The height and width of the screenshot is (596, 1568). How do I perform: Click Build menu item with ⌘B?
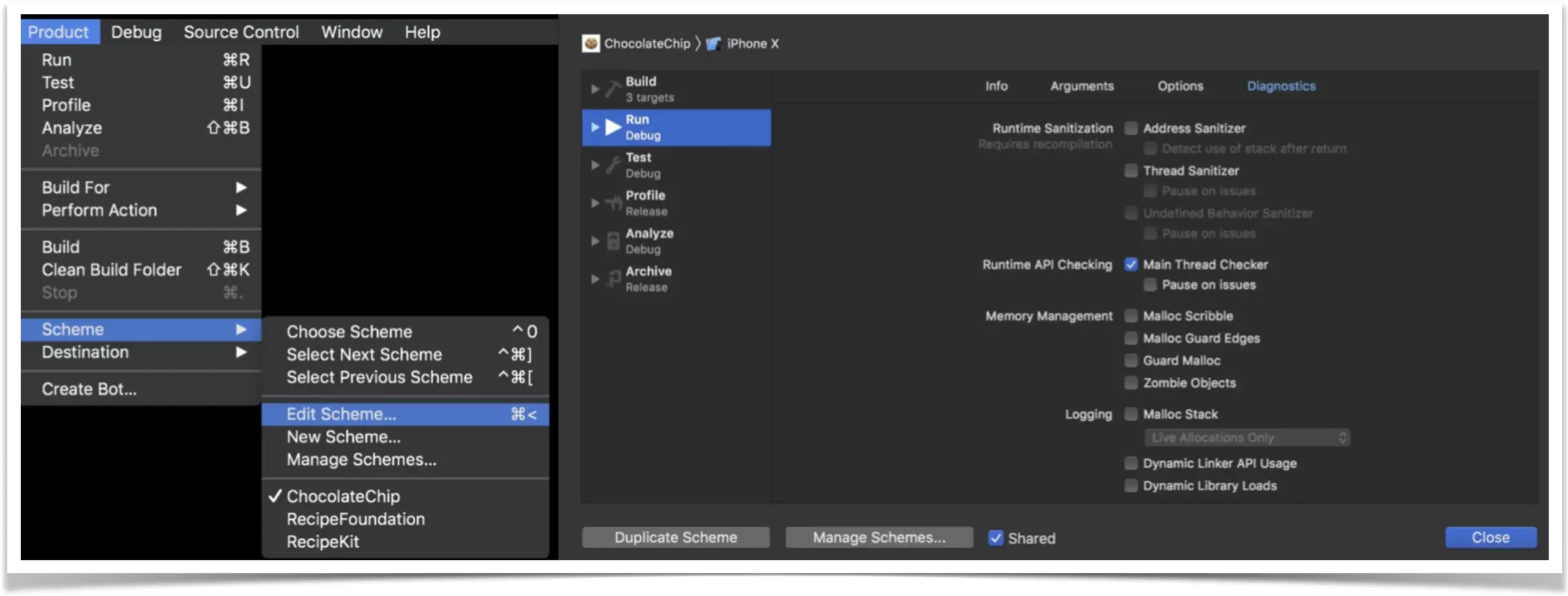tap(141, 247)
